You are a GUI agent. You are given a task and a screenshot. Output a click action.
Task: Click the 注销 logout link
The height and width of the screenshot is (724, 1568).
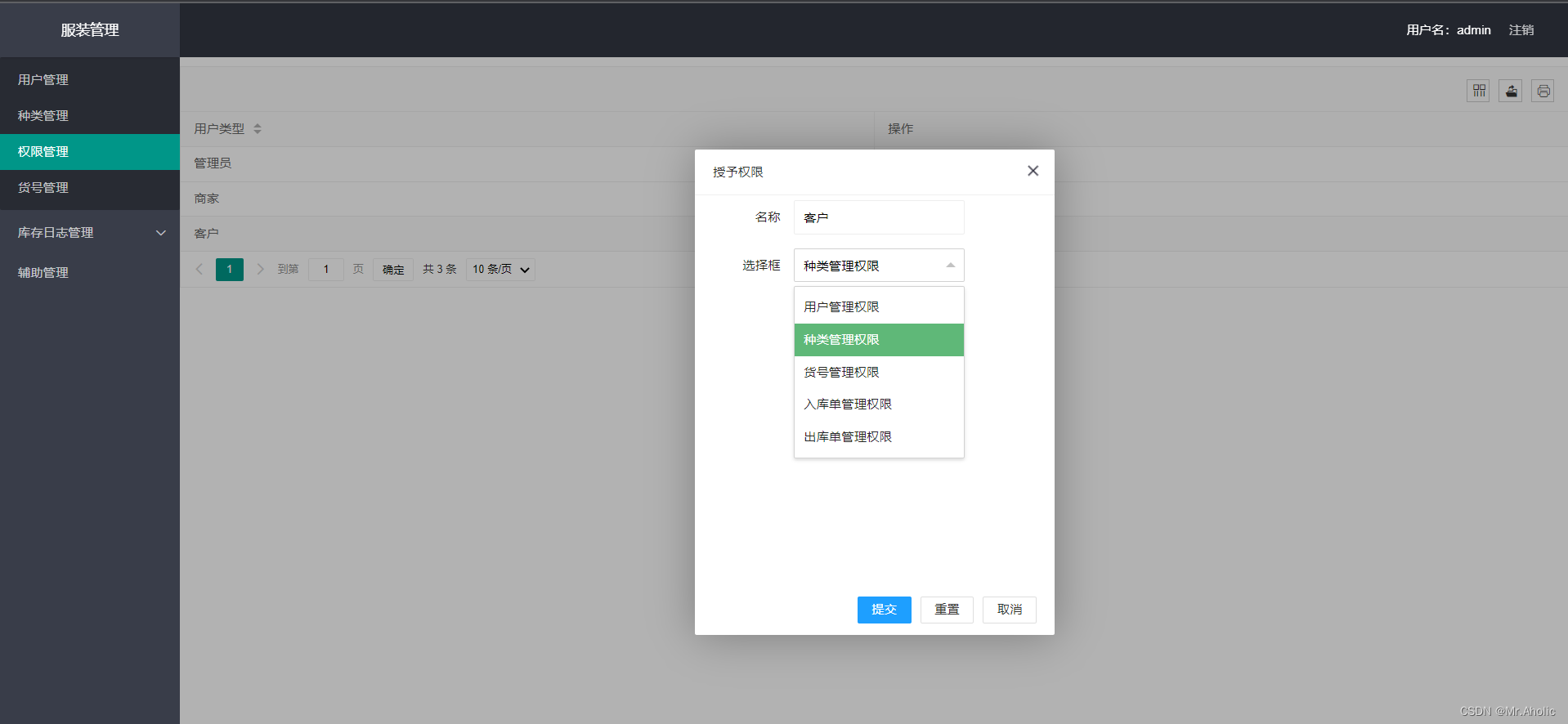tap(1521, 30)
